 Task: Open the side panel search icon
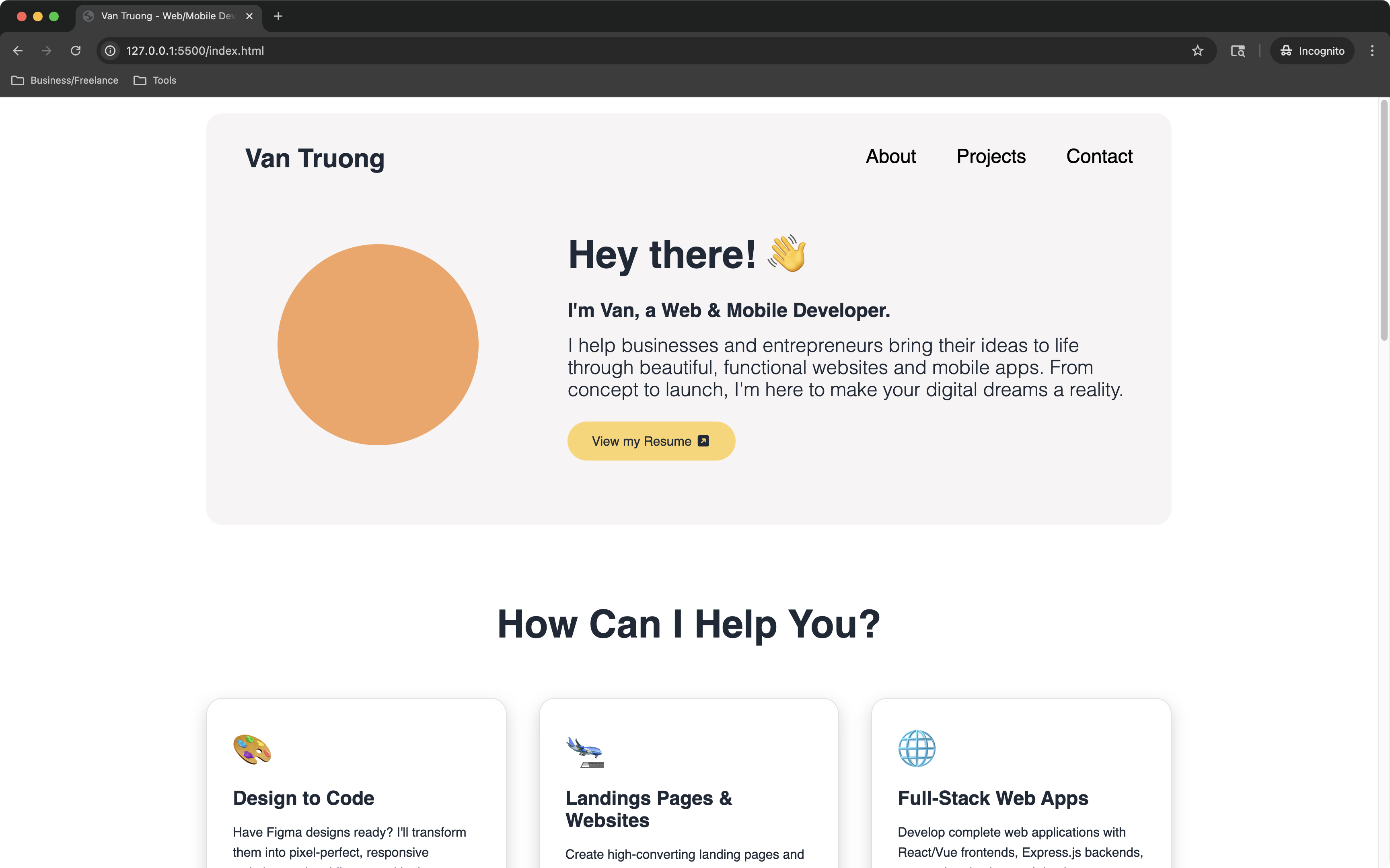click(1237, 51)
